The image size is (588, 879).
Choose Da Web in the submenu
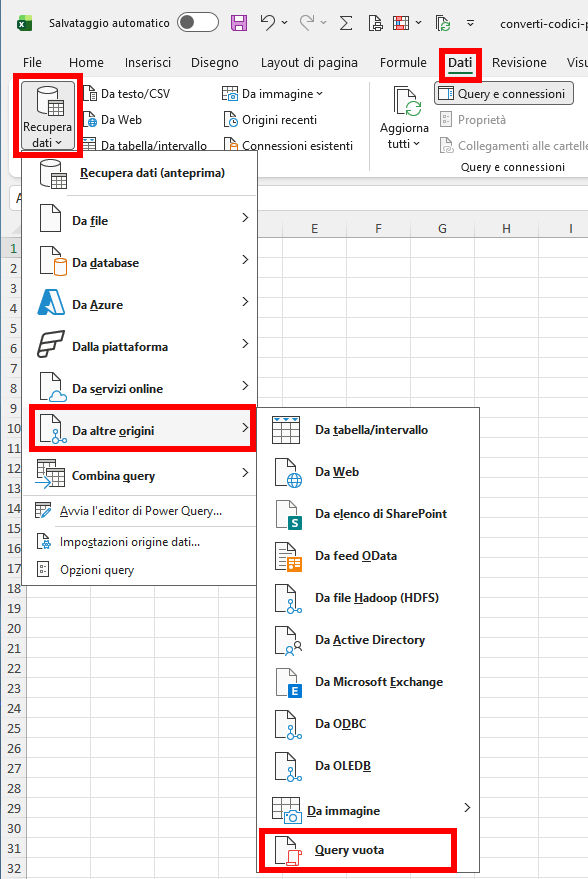pyautogui.click(x=368, y=471)
